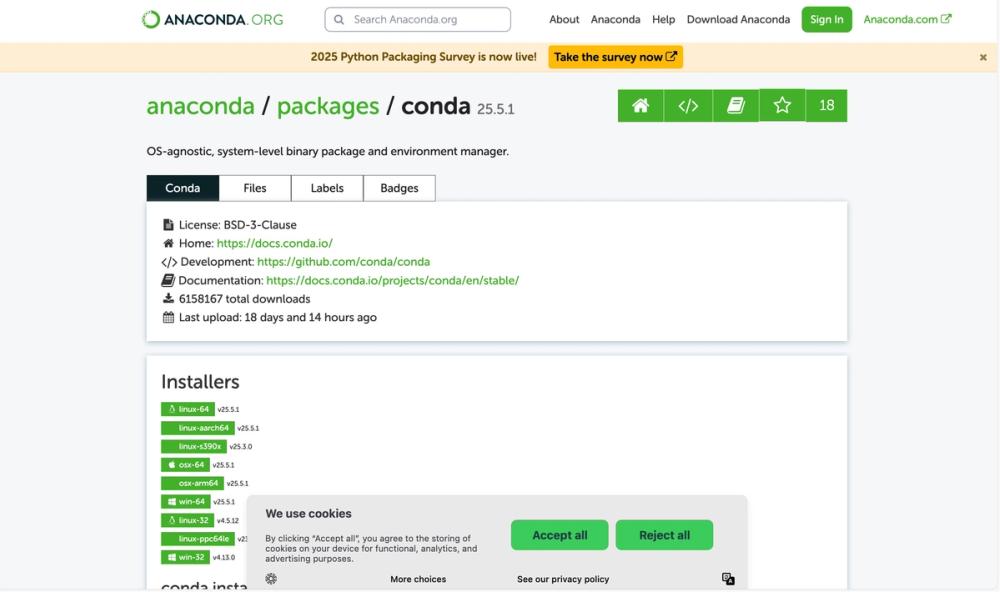Click the linux-32 installer badge
This screenshot has height=592, width=1000.
188,521
